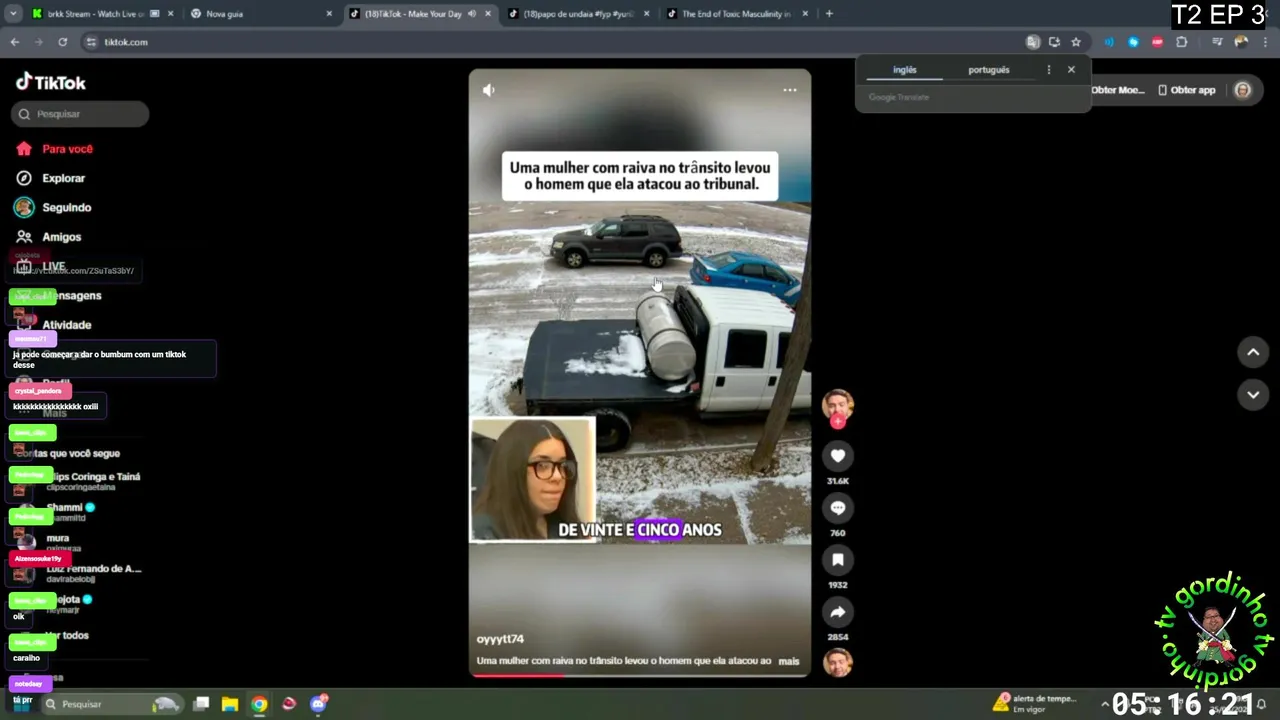Like the video with the heart icon

point(838,456)
